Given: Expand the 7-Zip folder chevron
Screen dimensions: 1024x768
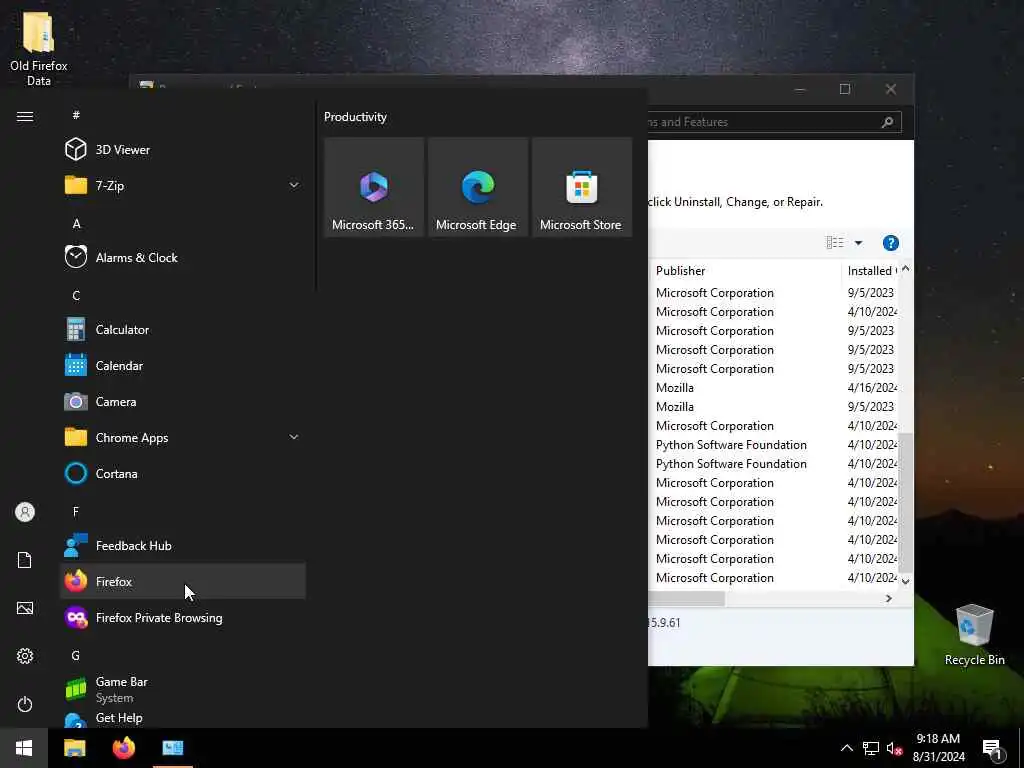Looking at the screenshot, I should pos(294,185).
